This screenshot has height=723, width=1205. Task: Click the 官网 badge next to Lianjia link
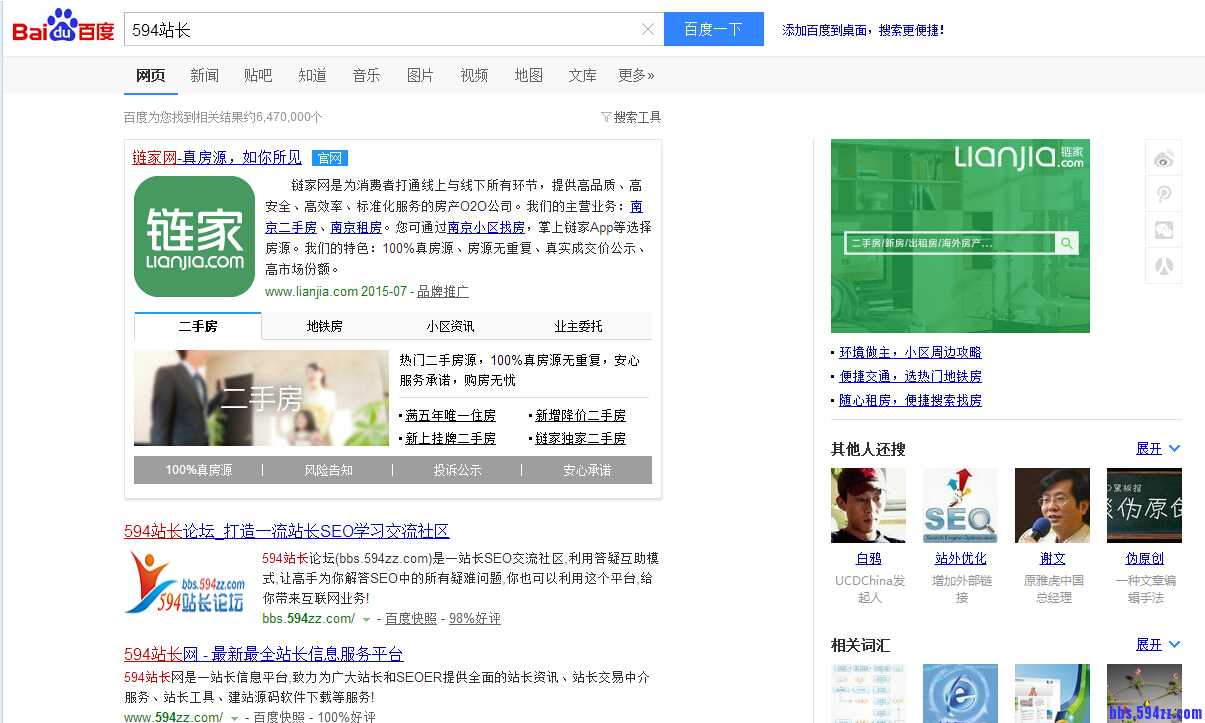pyautogui.click(x=330, y=157)
